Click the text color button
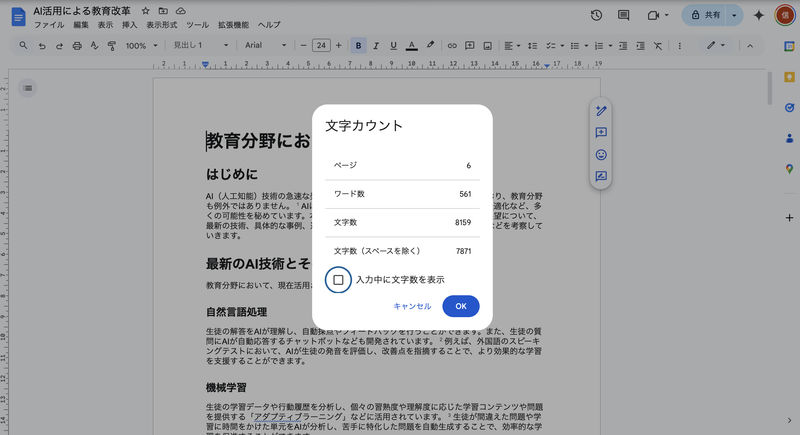The image size is (800, 435). 411,45
